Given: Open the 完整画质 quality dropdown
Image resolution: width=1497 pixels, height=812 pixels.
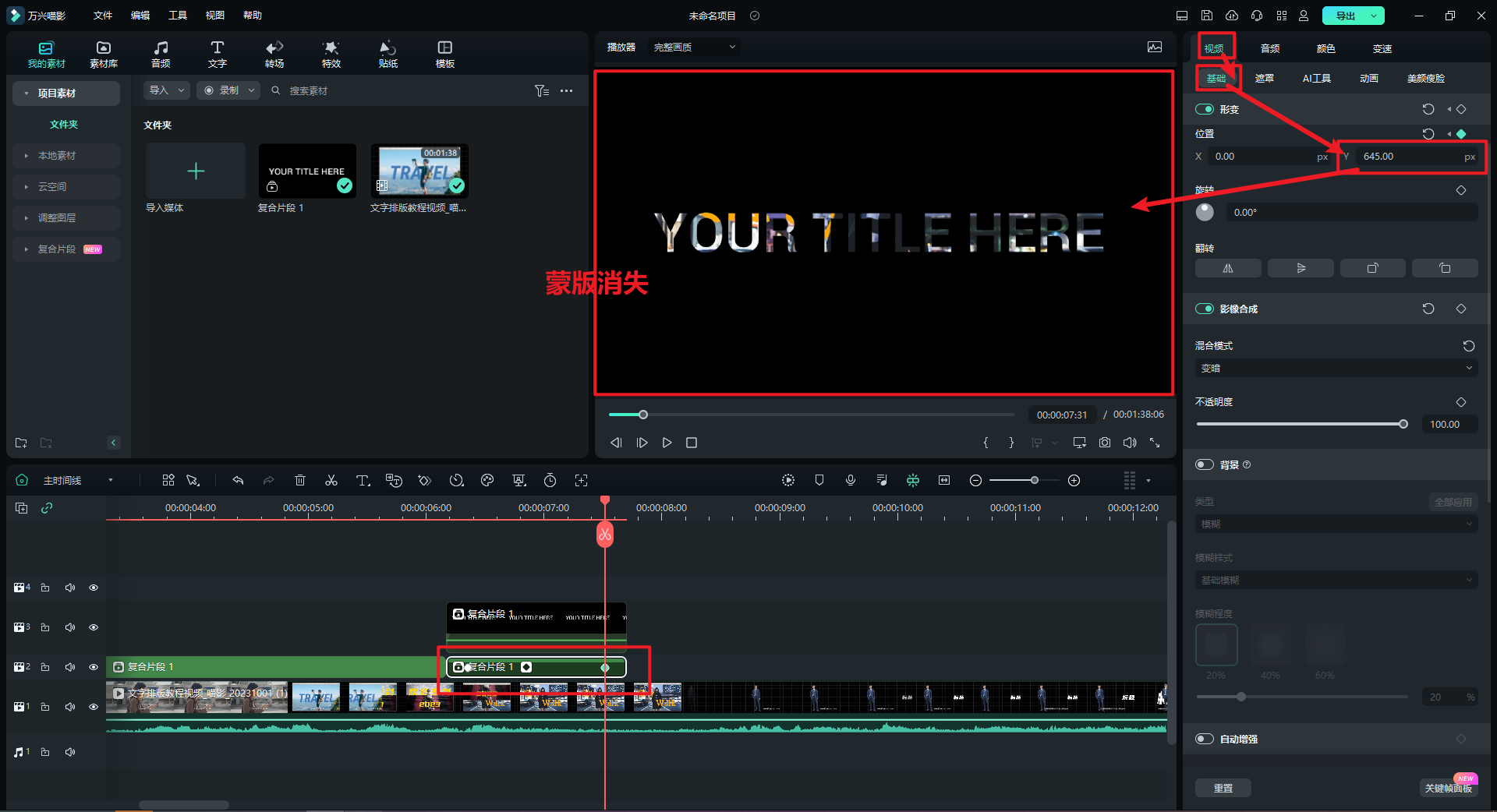Looking at the screenshot, I should click(694, 48).
